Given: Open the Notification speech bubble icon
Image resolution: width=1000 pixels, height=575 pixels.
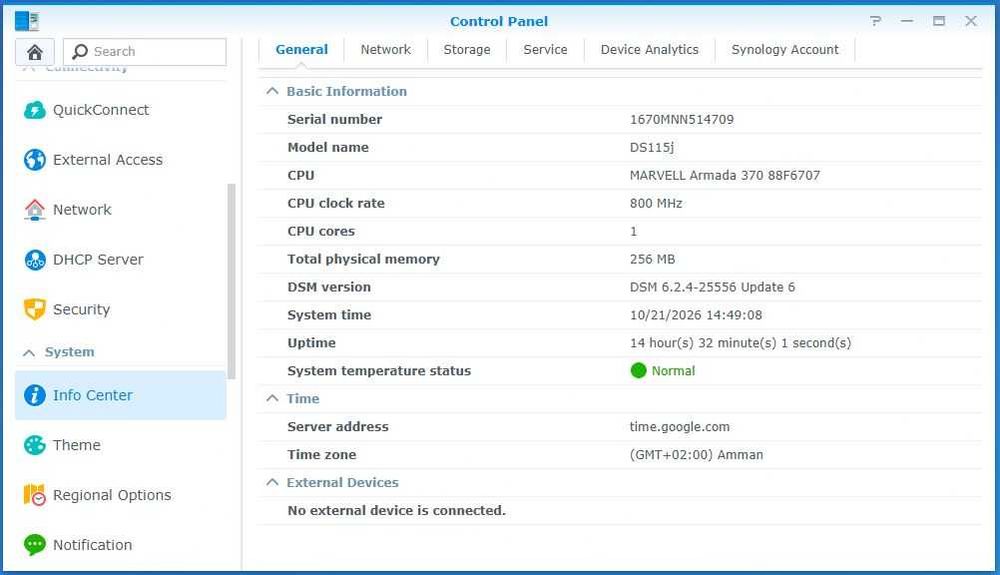Looking at the screenshot, I should [x=34, y=544].
